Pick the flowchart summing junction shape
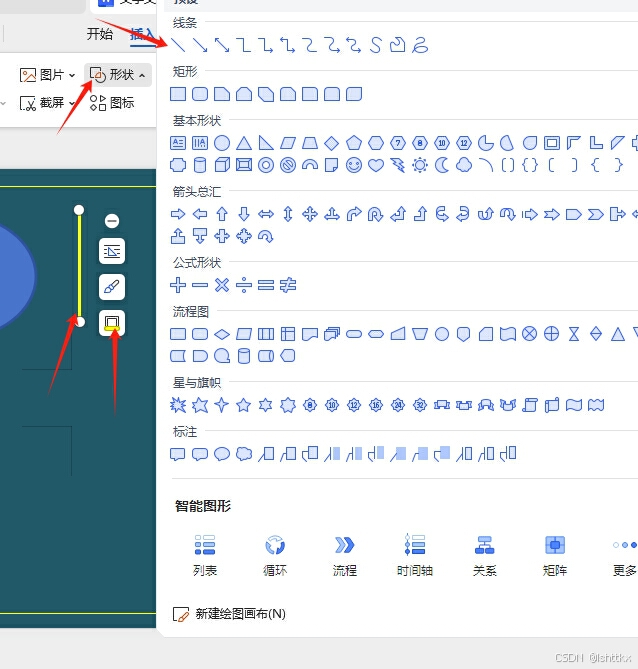The height and width of the screenshot is (669, 638). (530, 334)
